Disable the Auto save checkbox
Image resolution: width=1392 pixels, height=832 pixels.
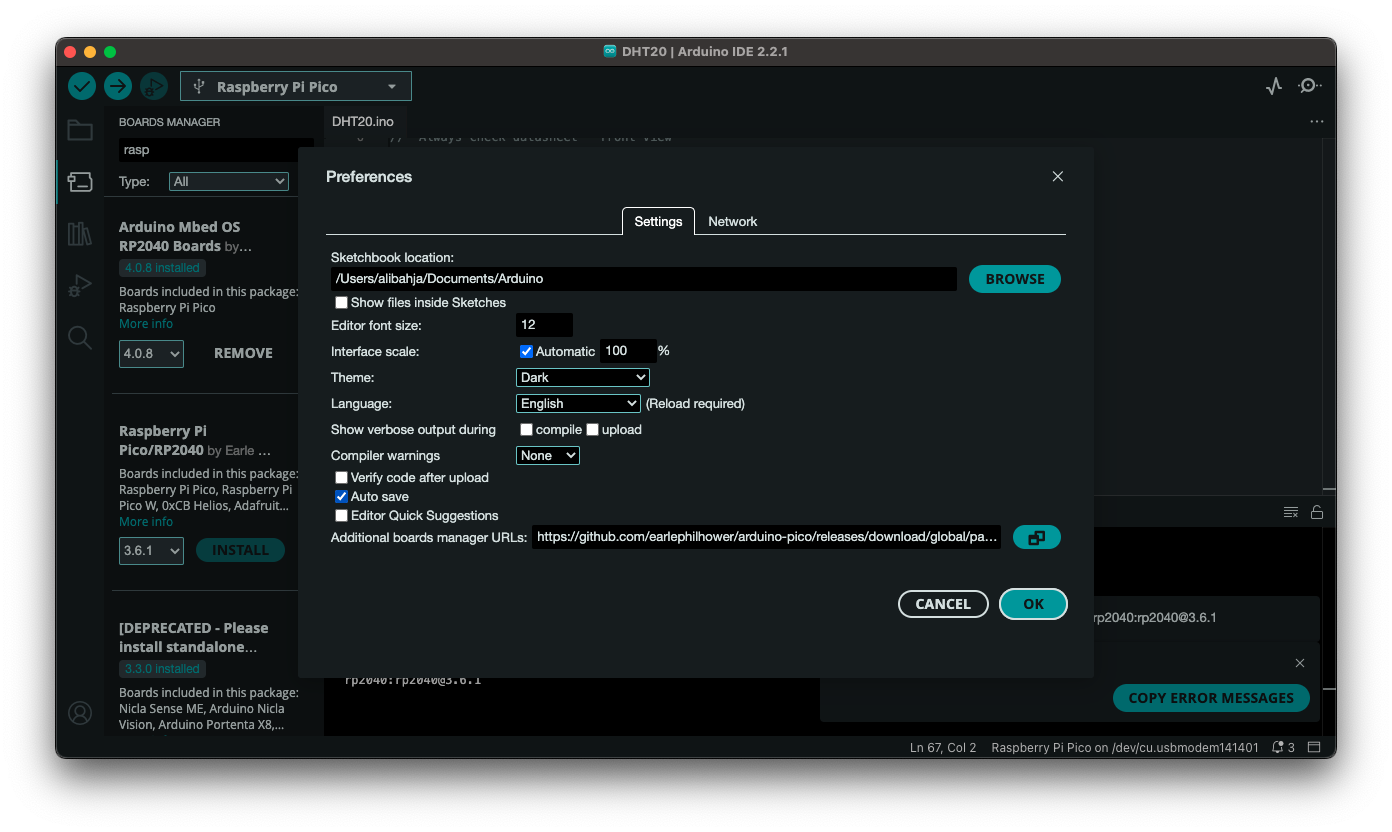tap(341, 496)
